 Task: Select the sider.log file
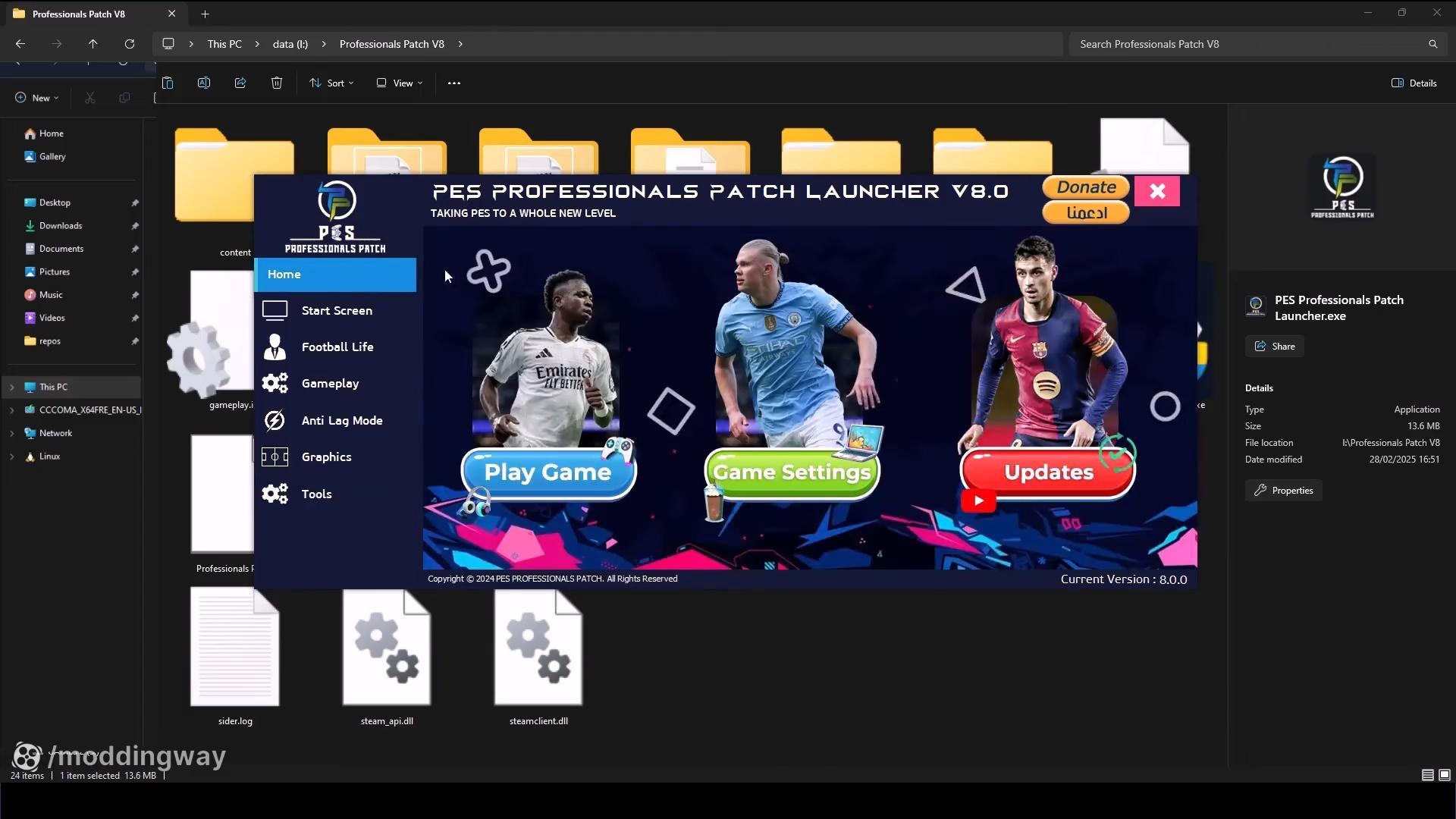pos(235,657)
